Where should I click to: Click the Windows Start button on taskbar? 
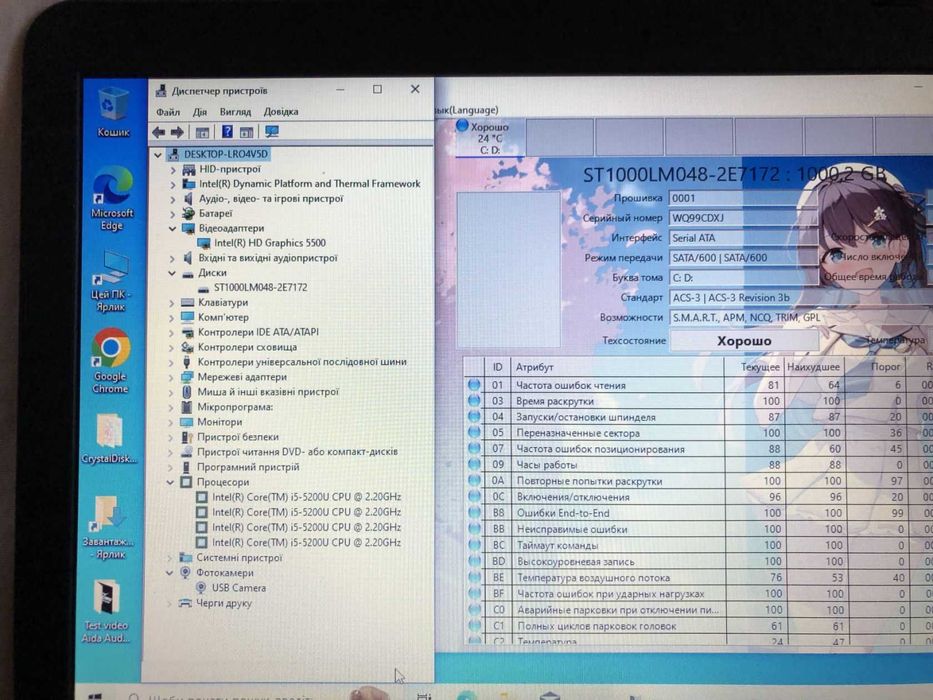click(x=94, y=695)
